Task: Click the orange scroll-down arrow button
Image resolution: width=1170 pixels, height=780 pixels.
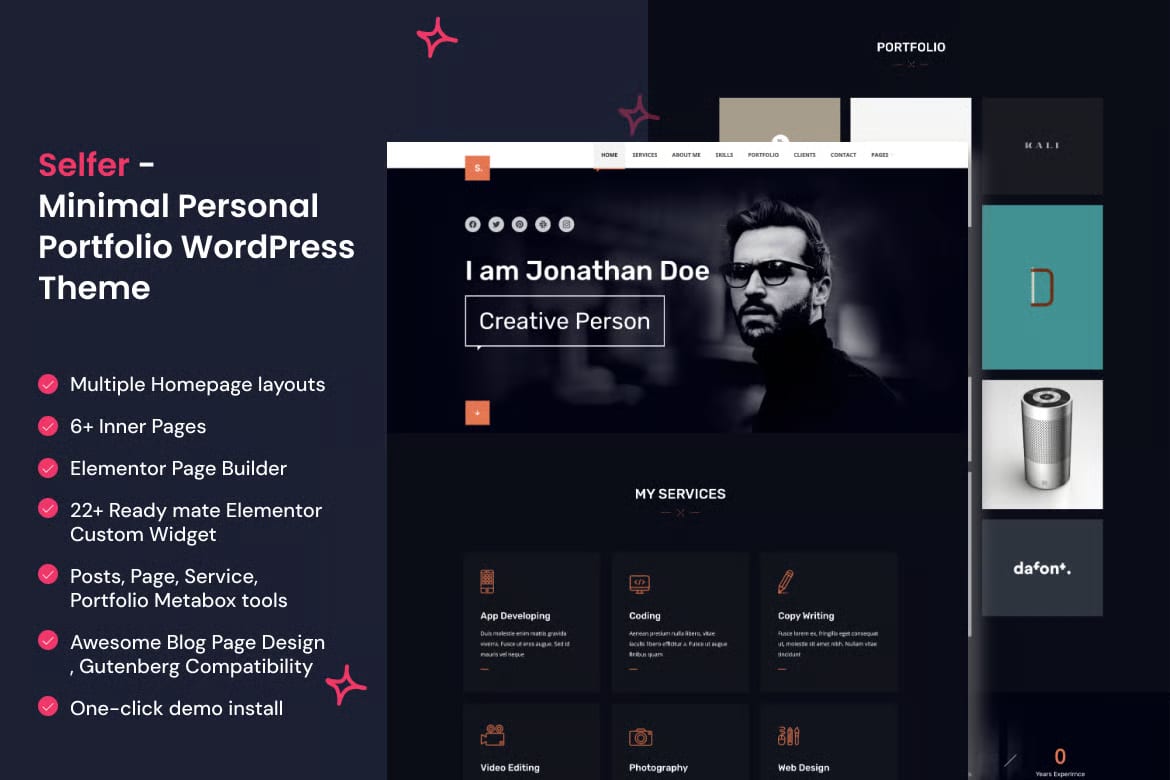Action: (478, 413)
